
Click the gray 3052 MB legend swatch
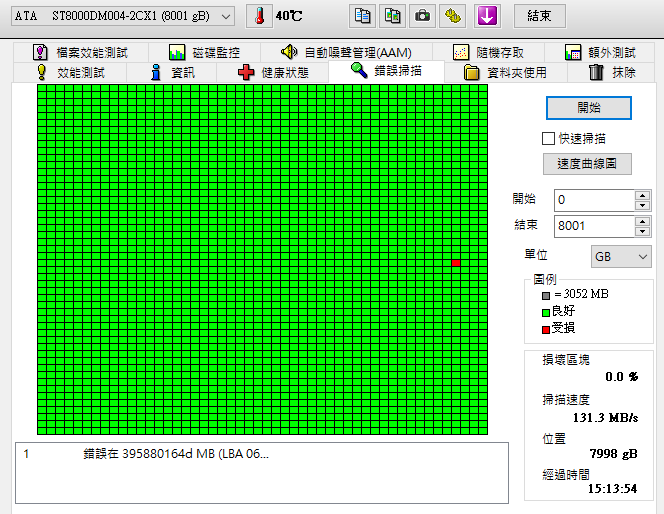coord(546,296)
